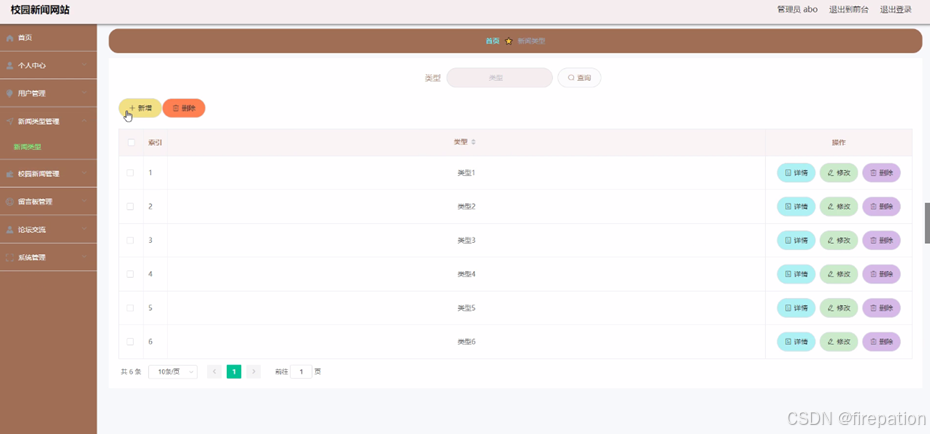Expand the 个人中心 sidebar menu

pos(49,66)
